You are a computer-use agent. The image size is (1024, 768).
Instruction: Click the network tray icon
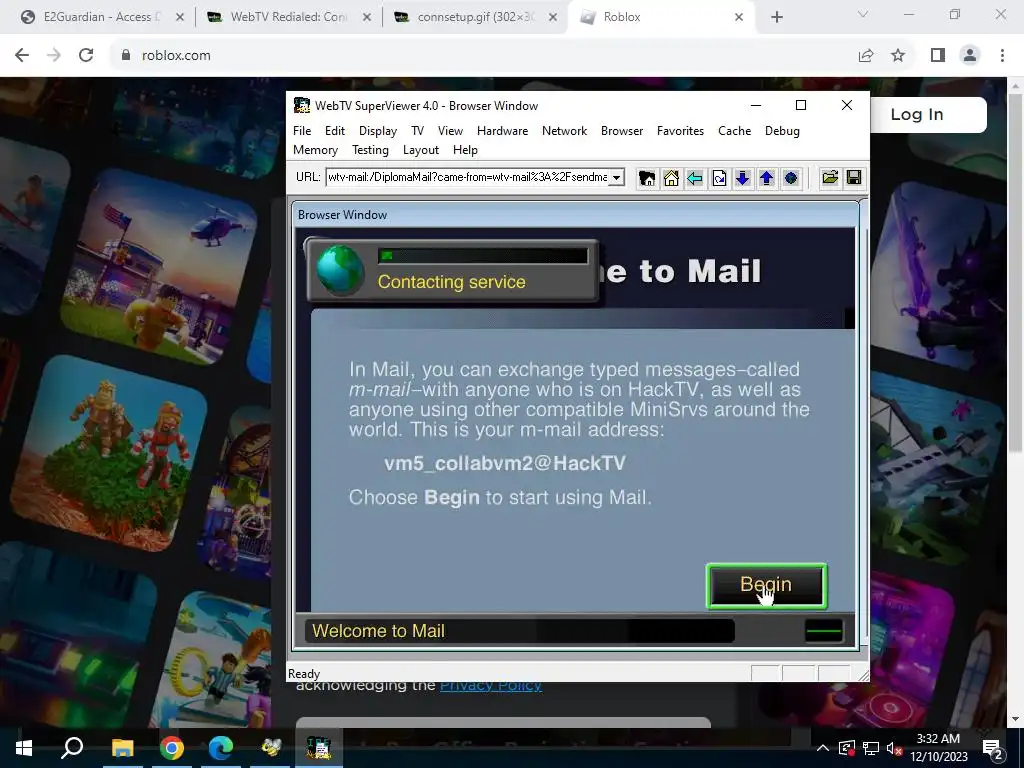pyautogui.click(x=871, y=748)
